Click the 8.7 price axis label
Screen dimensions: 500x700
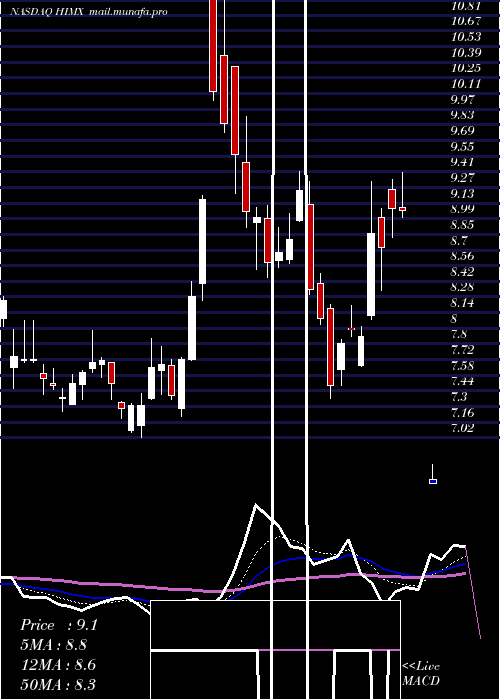point(460,241)
